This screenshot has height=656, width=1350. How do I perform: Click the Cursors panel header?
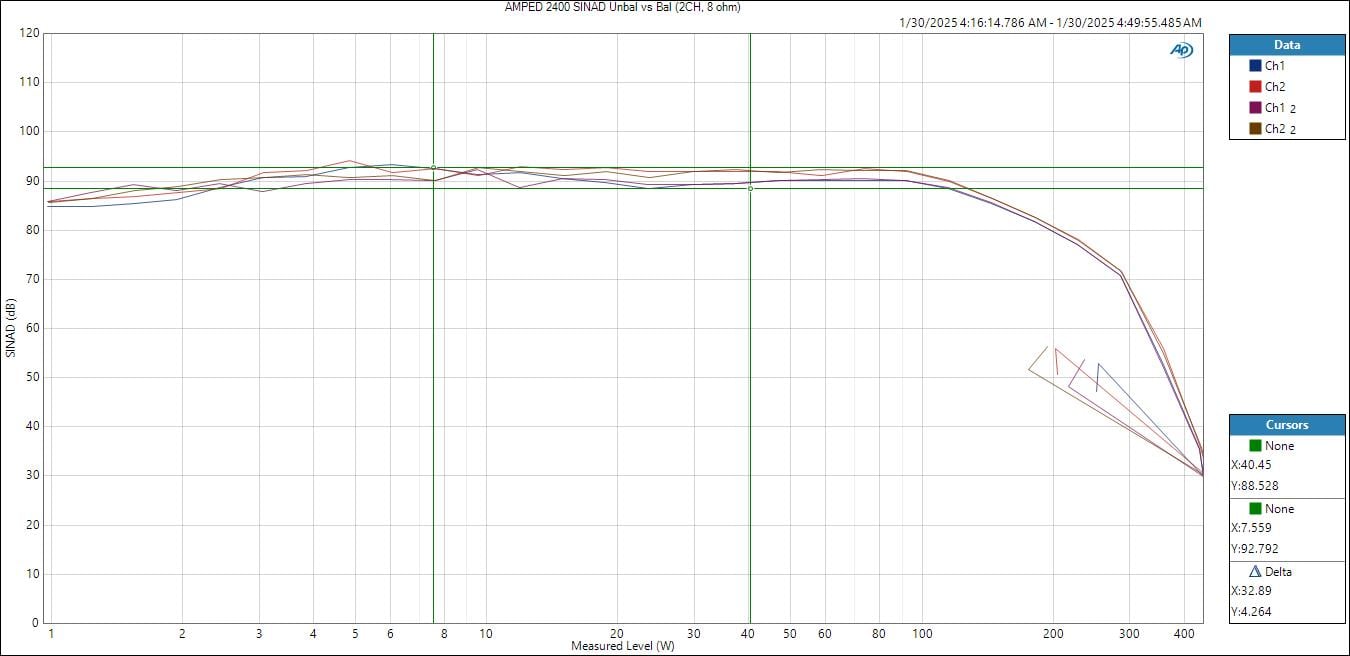click(1286, 424)
